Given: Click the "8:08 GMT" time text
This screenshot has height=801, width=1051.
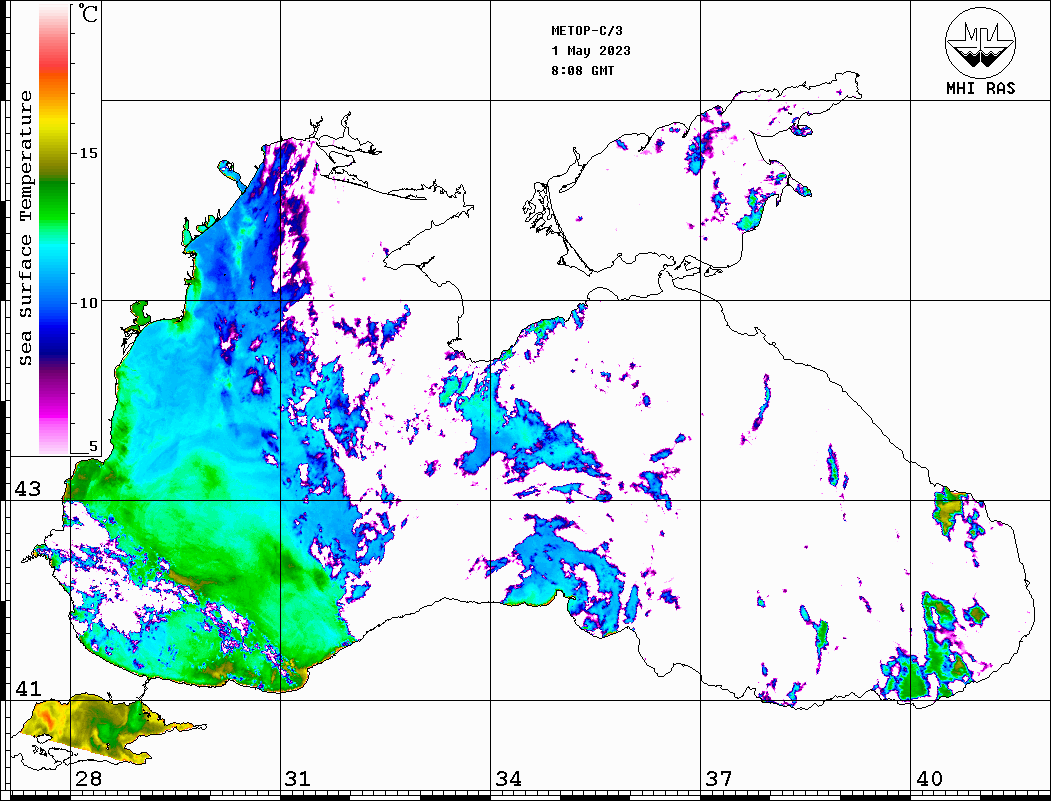Looking at the screenshot, I should pyautogui.click(x=582, y=70).
